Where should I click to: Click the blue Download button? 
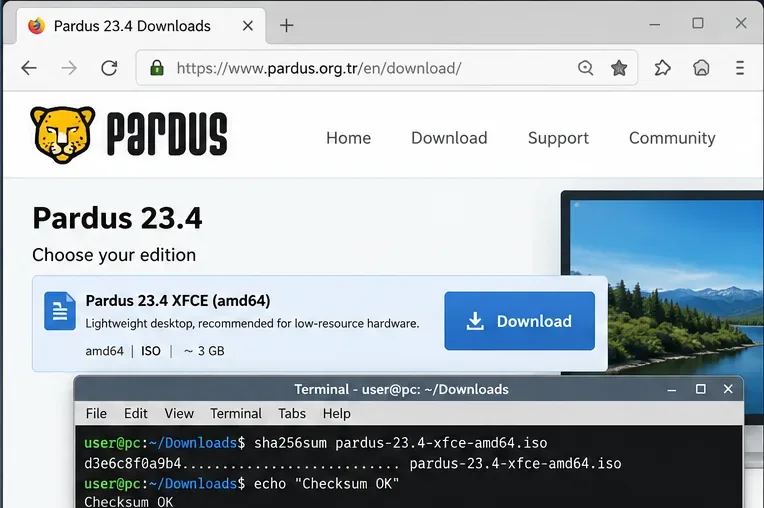519,321
